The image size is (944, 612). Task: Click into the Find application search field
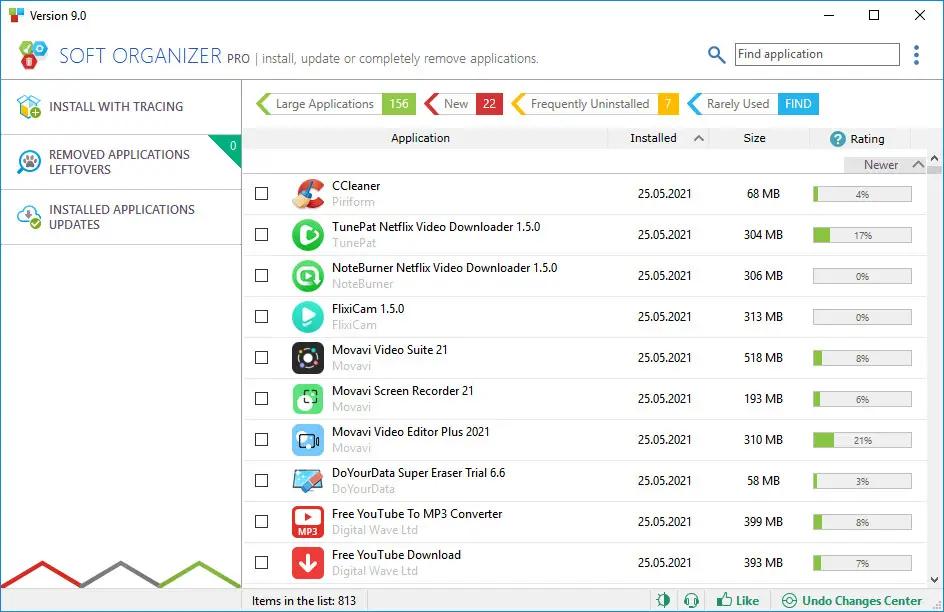pyautogui.click(x=816, y=55)
